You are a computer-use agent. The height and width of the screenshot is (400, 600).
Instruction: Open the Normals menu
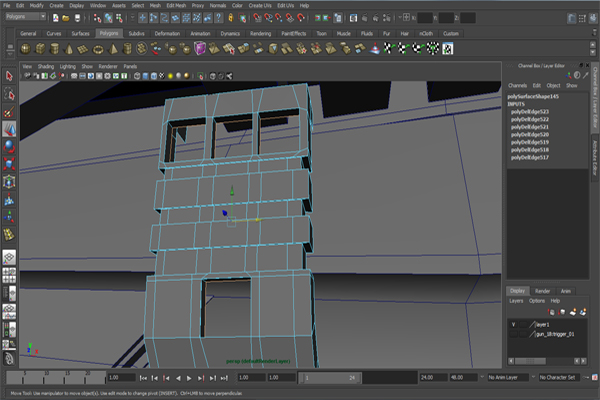218,5
